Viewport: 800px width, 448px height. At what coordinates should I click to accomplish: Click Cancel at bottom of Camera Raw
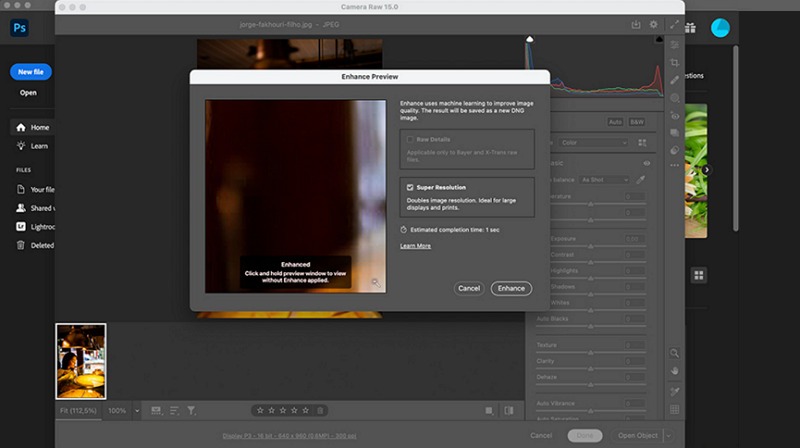click(x=541, y=435)
